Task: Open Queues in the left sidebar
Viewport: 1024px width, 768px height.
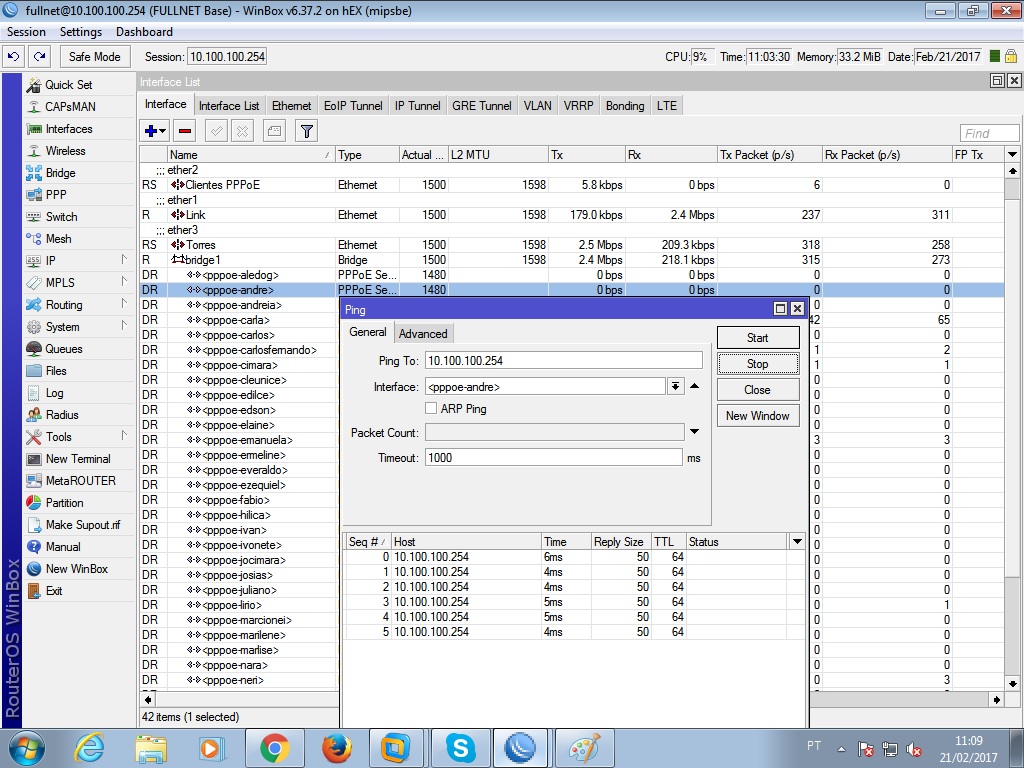Action: (64, 349)
